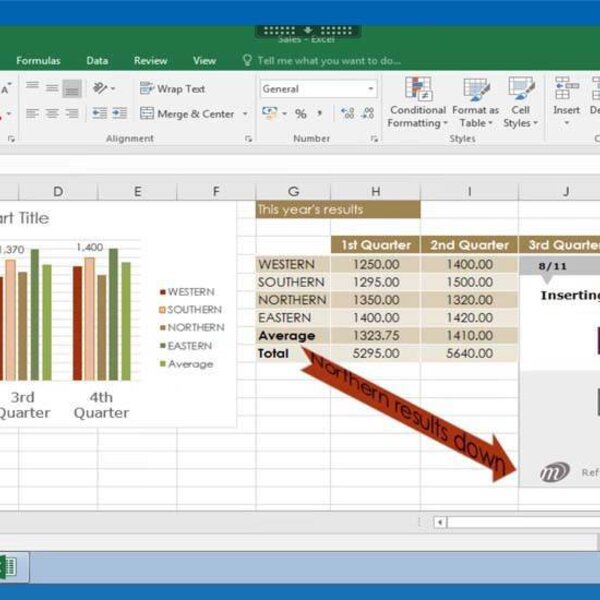Apply Comma Style
The height and width of the screenshot is (600, 600).
320,114
